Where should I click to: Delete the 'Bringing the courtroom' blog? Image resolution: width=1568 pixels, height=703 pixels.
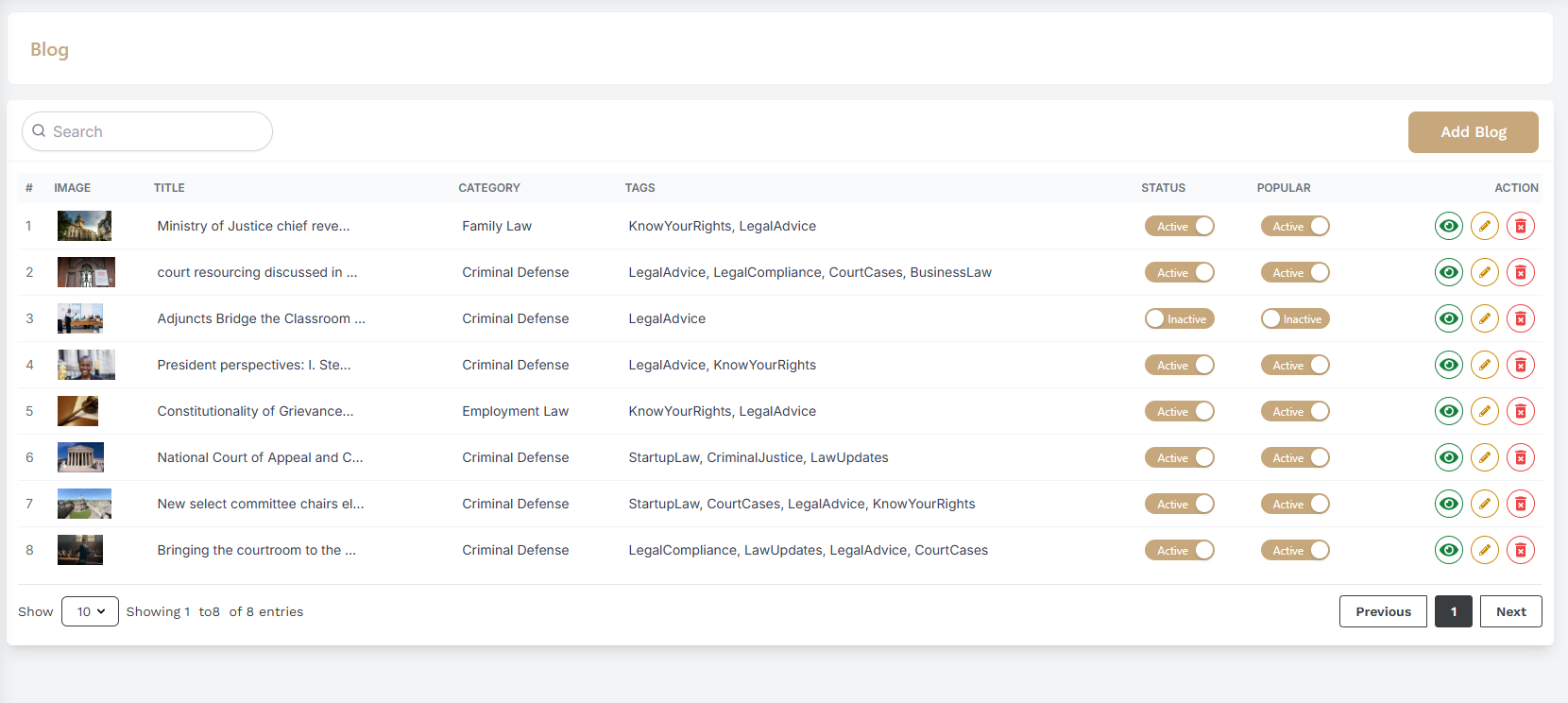tap(1520, 550)
